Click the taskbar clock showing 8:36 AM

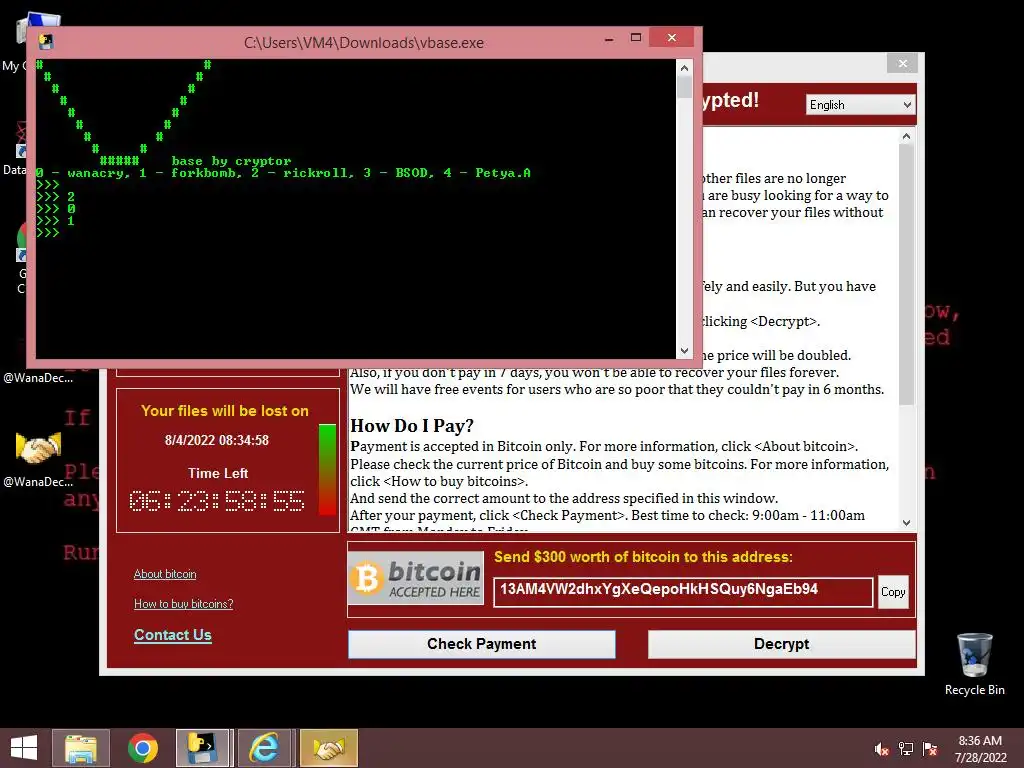click(x=980, y=741)
